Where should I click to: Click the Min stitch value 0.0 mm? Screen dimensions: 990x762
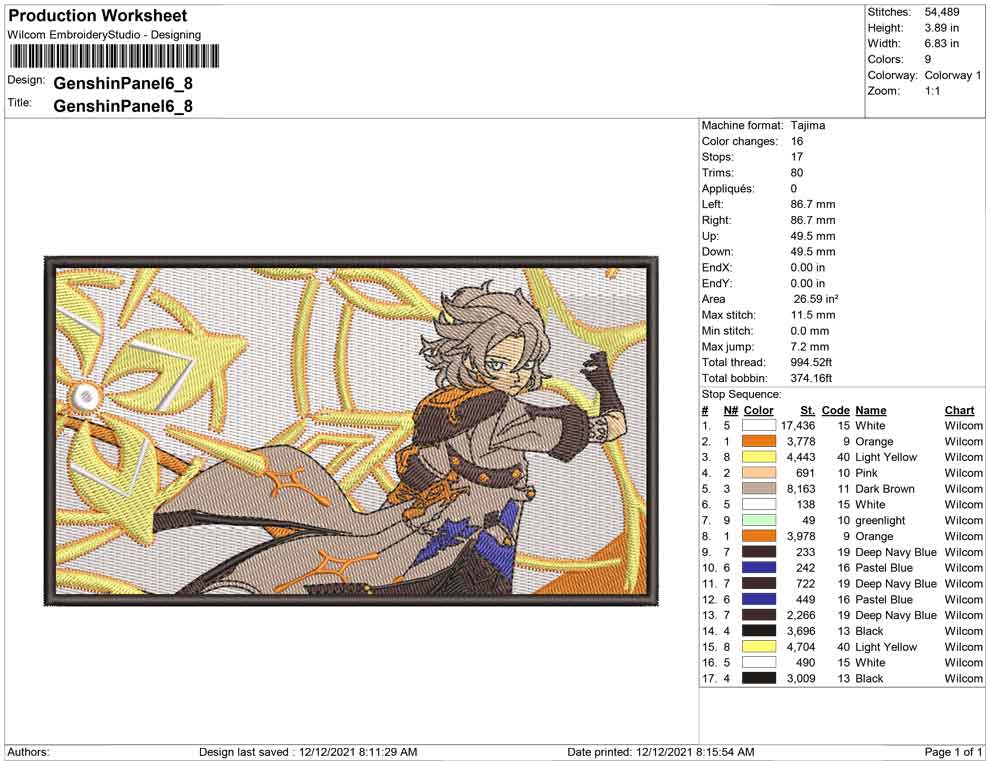[x=810, y=331]
